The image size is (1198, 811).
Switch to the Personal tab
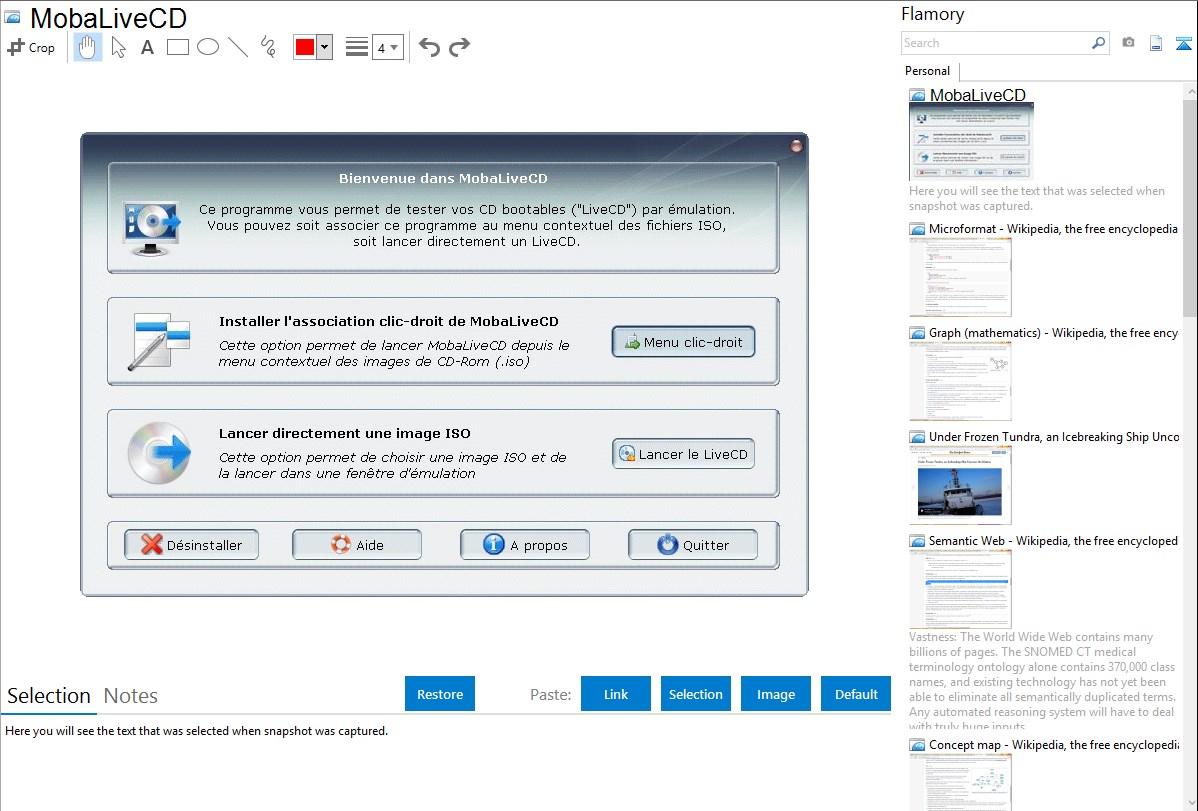point(928,70)
